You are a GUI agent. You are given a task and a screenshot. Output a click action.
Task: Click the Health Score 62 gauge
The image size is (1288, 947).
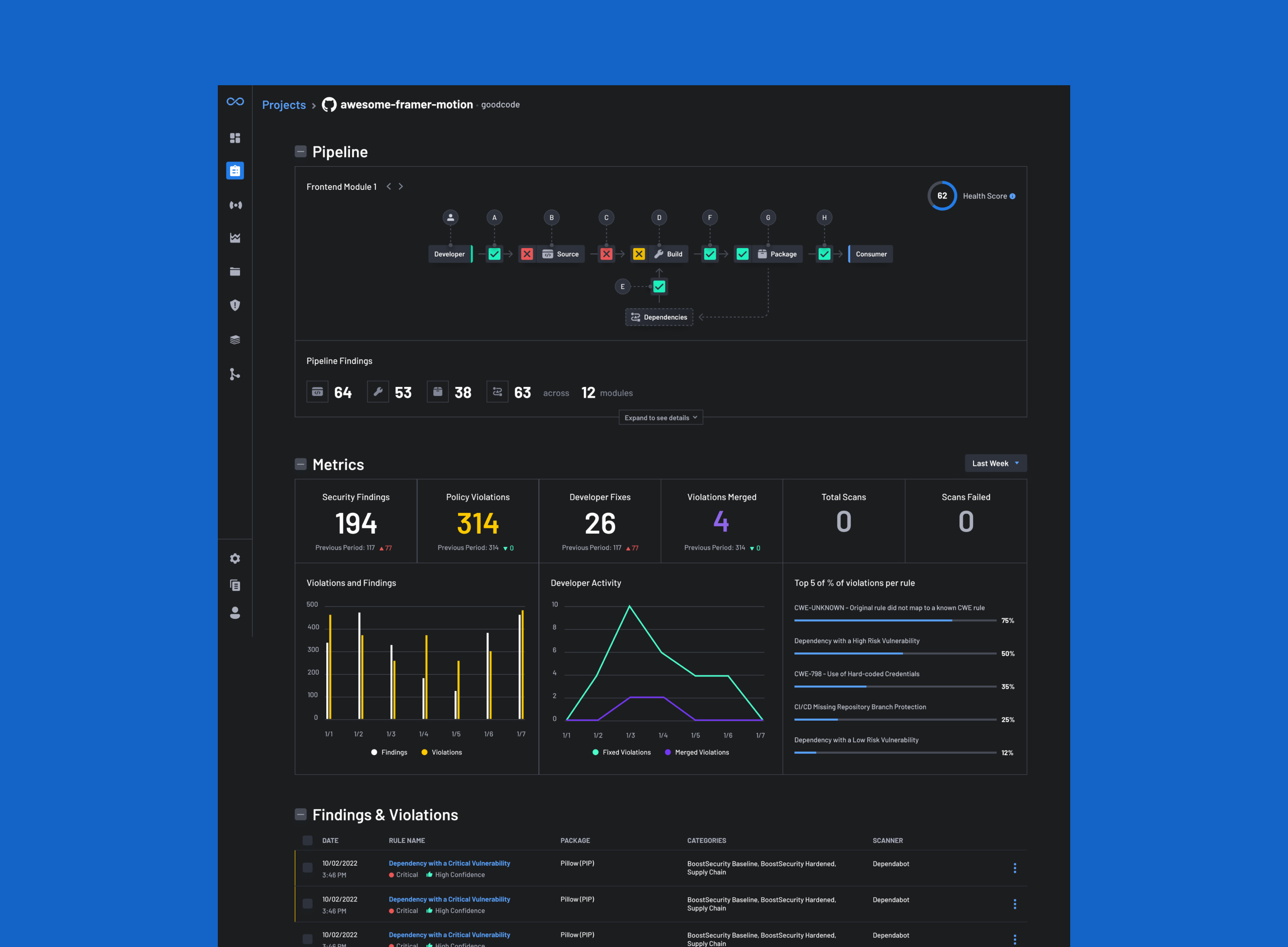(942, 196)
